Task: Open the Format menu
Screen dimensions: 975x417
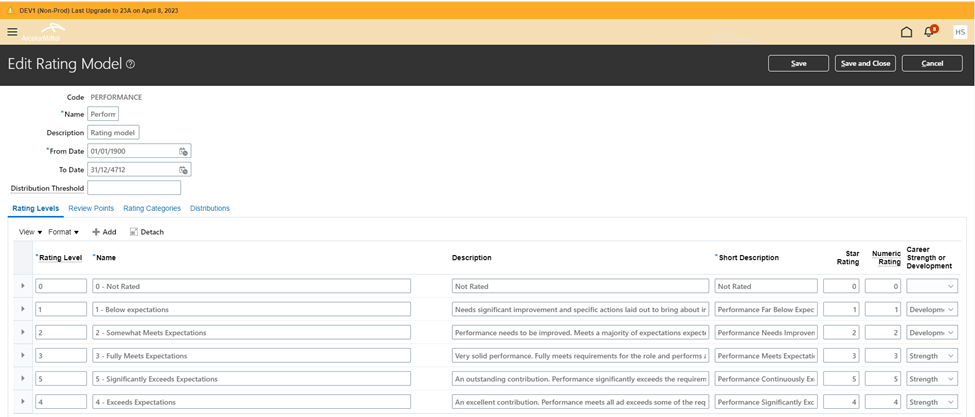Action: coord(63,232)
